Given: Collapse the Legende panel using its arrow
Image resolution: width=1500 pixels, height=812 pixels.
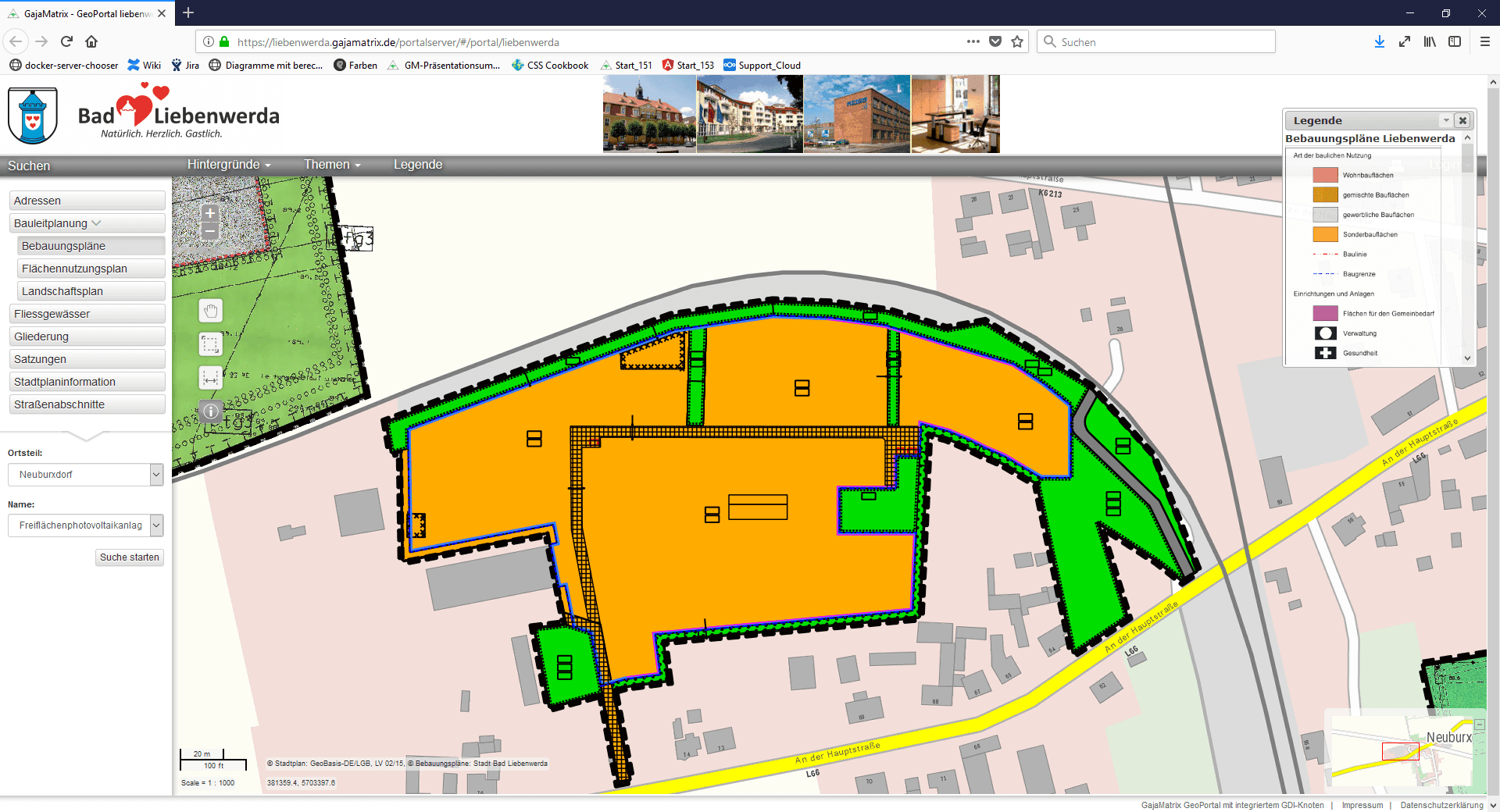Looking at the screenshot, I should point(1446,120).
